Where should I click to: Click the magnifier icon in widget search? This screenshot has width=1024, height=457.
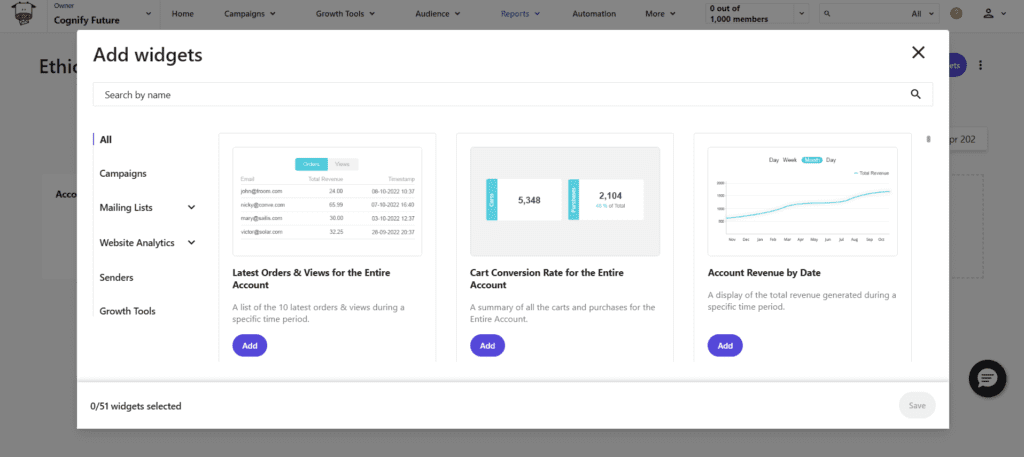[x=915, y=94]
